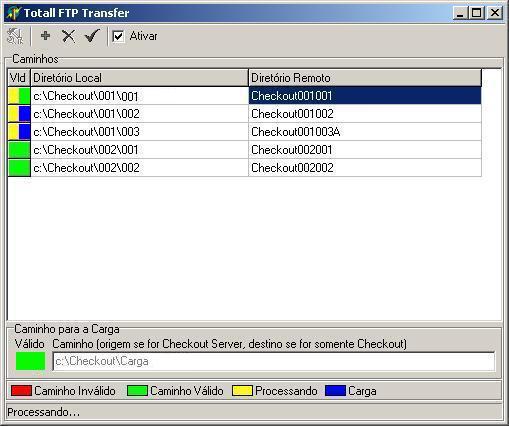The width and height of the screenshot is (509, 426).
Task: Select local path c:\Checkout\001\003
Action: point(139,132)
